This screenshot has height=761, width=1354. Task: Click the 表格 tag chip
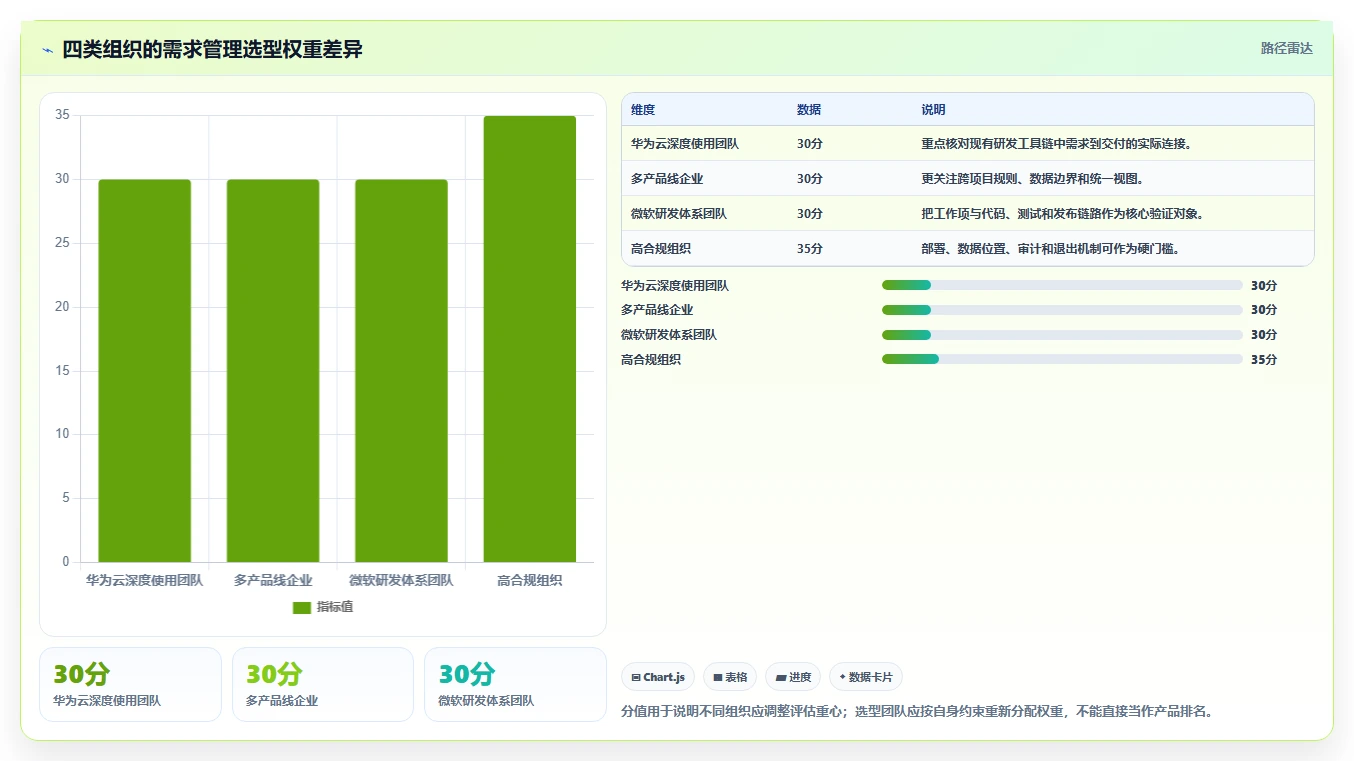[730, 677]
